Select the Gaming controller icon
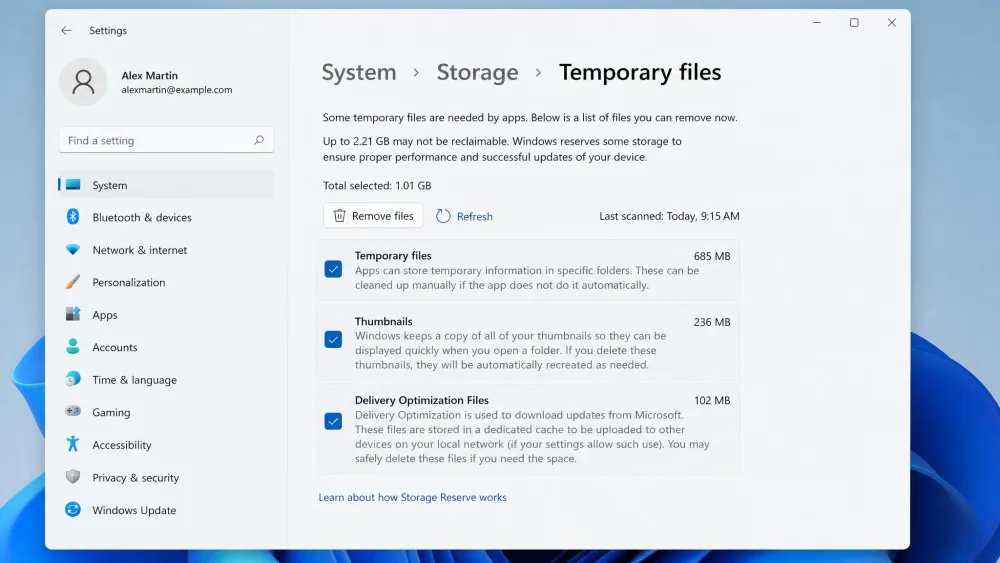The height and width of the screenshot is (563, 1000). (73, 412)
